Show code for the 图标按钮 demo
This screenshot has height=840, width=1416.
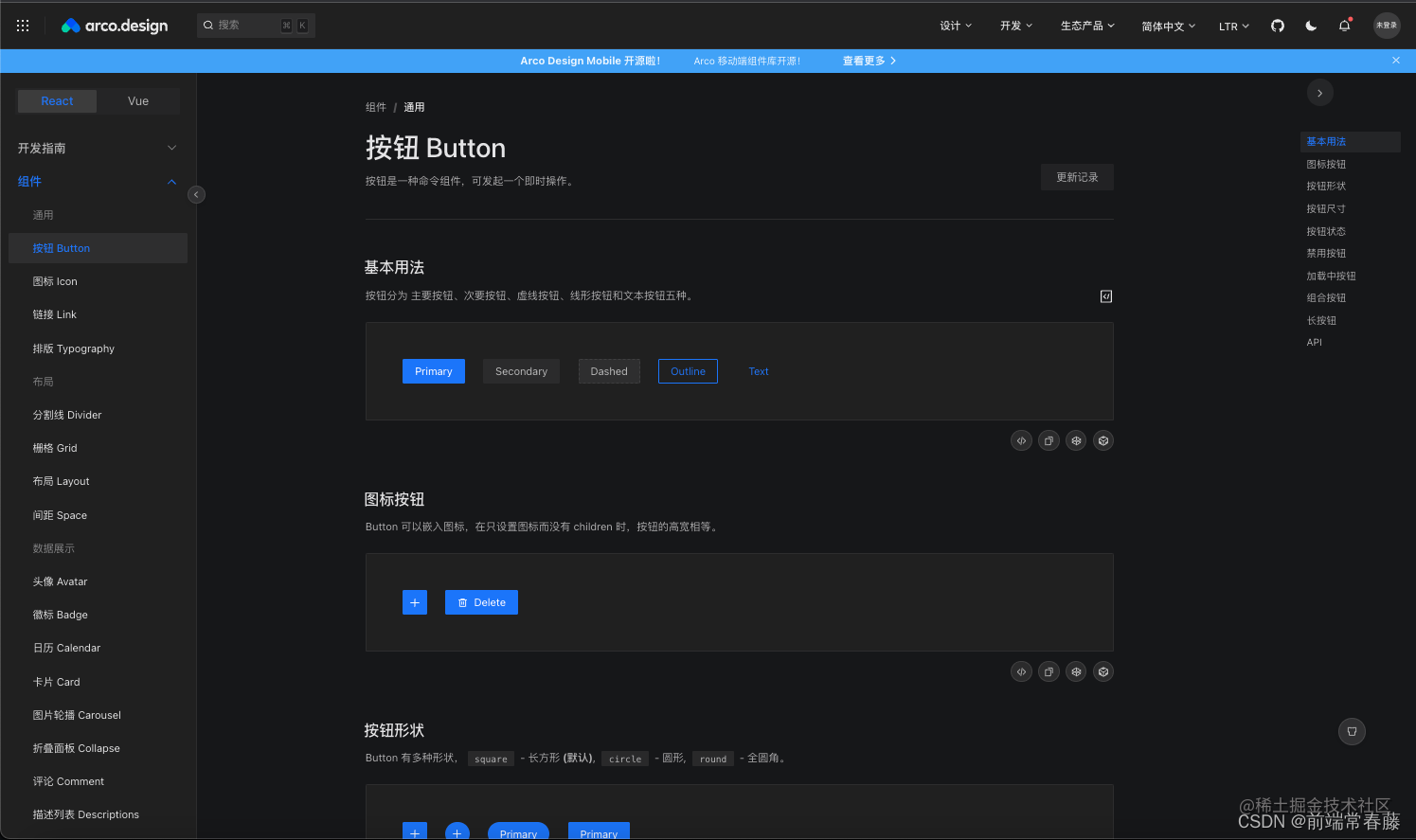1021,671
